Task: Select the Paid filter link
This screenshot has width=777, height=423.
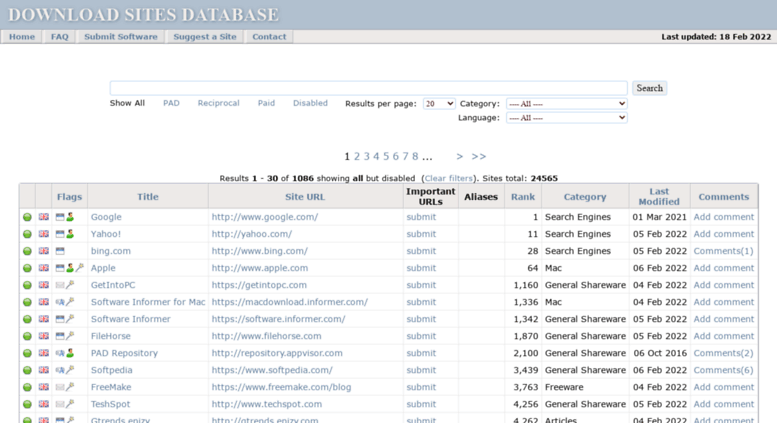Action: pyautogui.click(x=266, y=103)
